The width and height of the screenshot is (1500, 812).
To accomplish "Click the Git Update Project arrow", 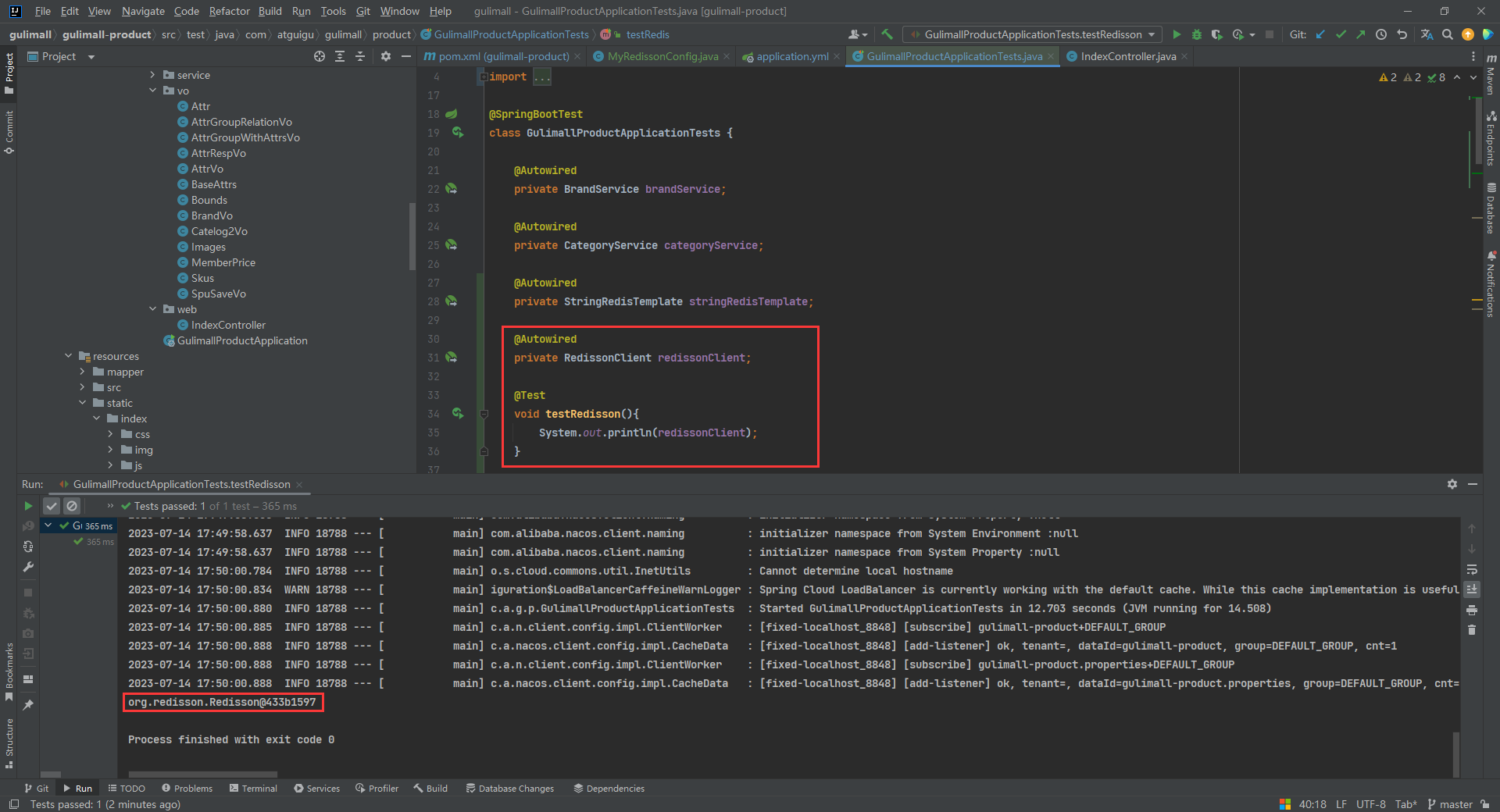I will coord(1320,34).
